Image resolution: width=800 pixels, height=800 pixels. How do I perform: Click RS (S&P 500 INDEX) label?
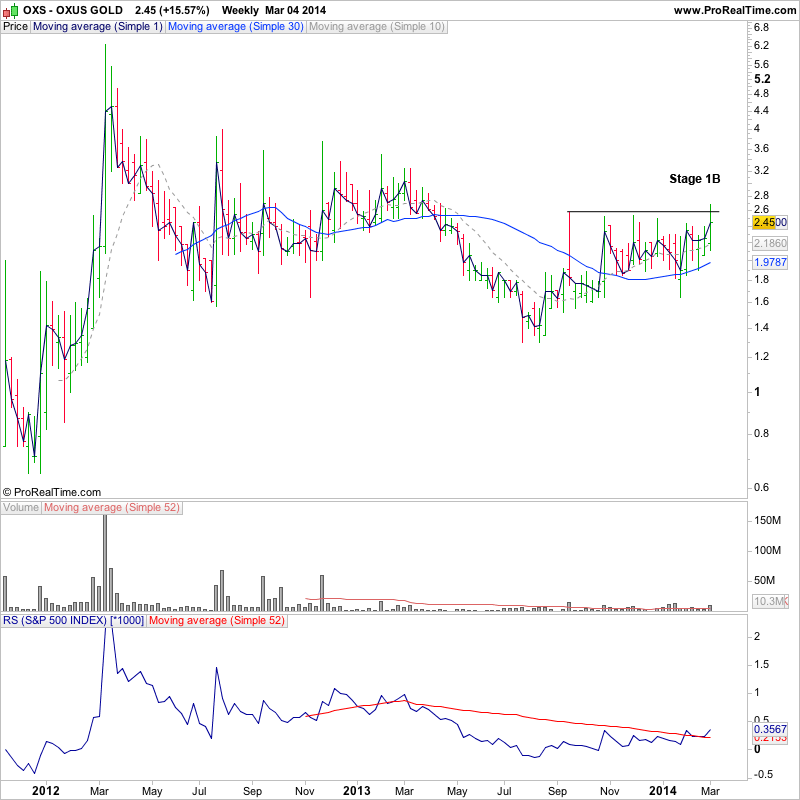coord(73,621)
